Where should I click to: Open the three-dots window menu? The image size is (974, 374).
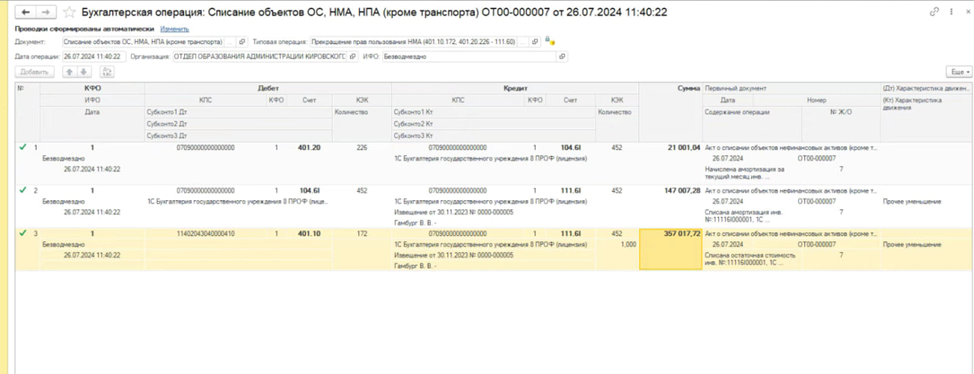[x=950, y=12]
